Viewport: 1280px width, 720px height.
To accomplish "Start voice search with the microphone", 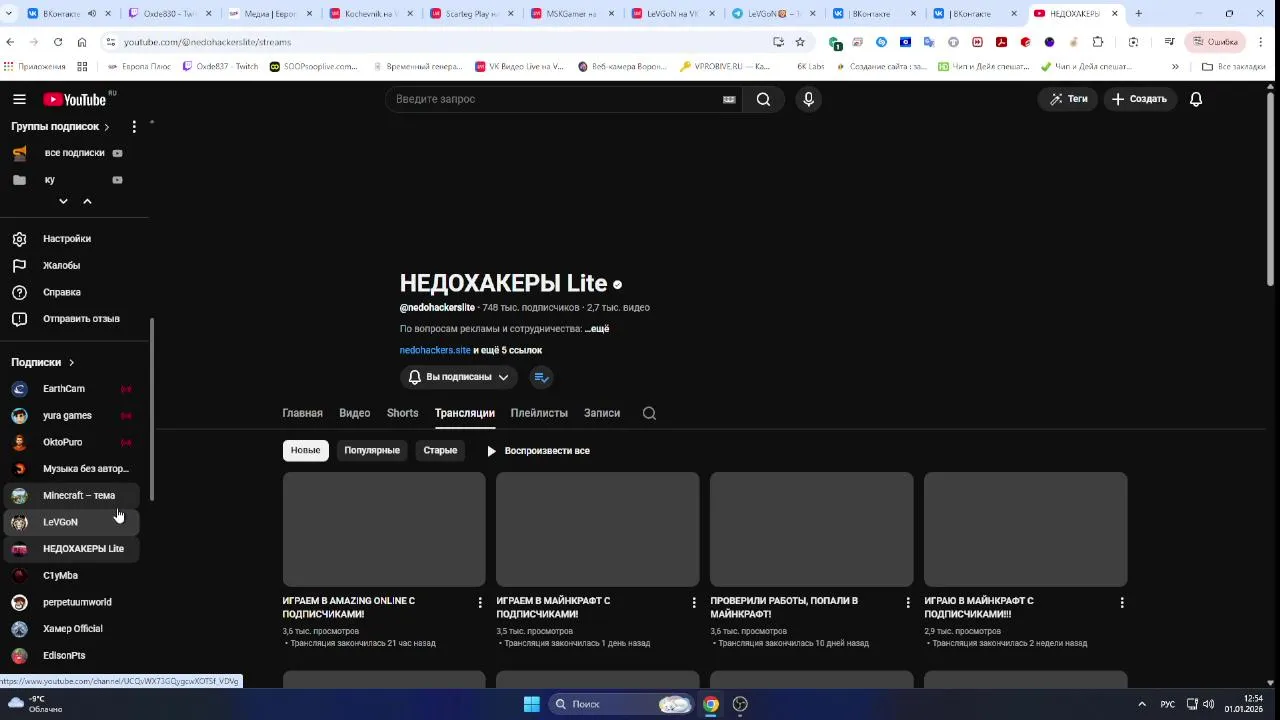I will pyautogui.click(x=808, y=99).
